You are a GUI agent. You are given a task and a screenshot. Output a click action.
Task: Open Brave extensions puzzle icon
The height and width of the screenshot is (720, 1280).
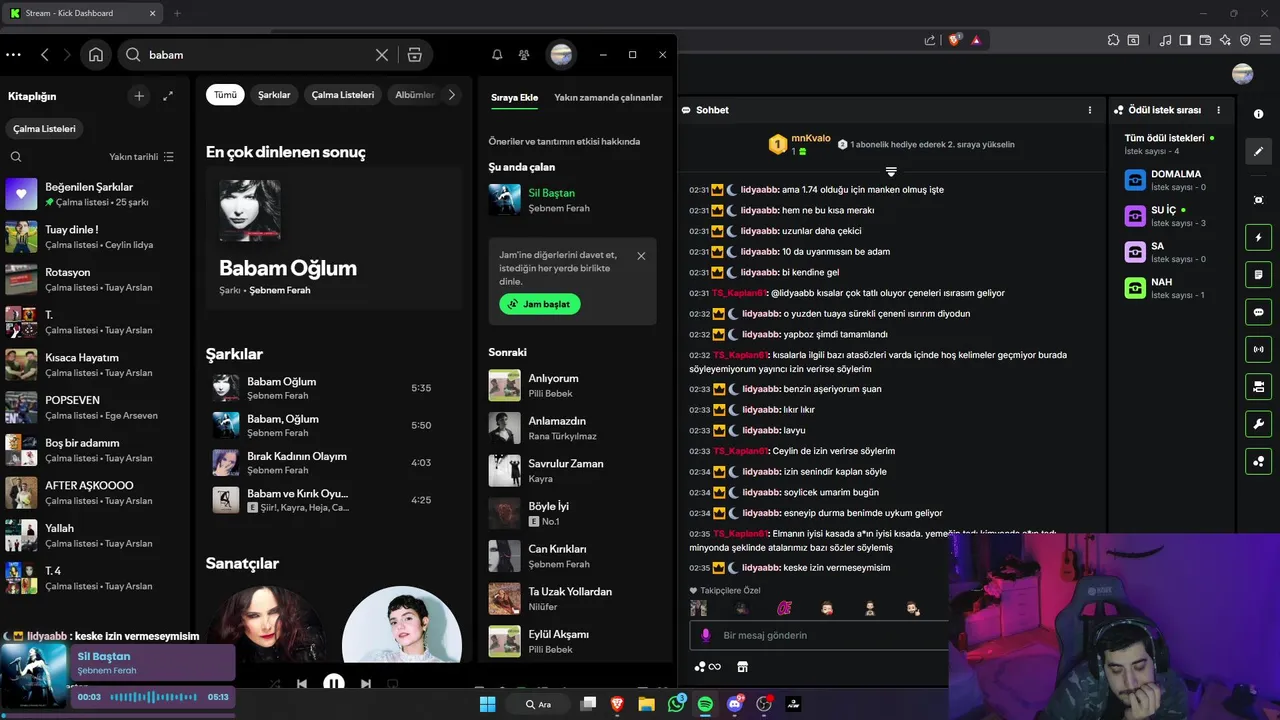click(1113, 40)
